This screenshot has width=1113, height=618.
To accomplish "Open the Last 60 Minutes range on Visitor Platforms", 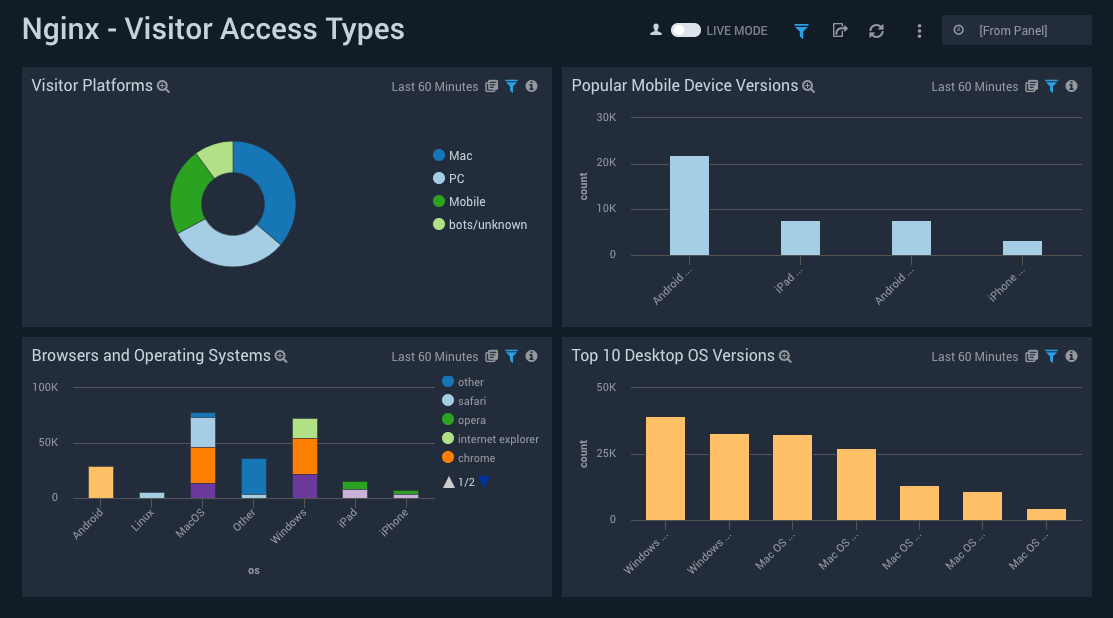I will click(x=434, y=87).
